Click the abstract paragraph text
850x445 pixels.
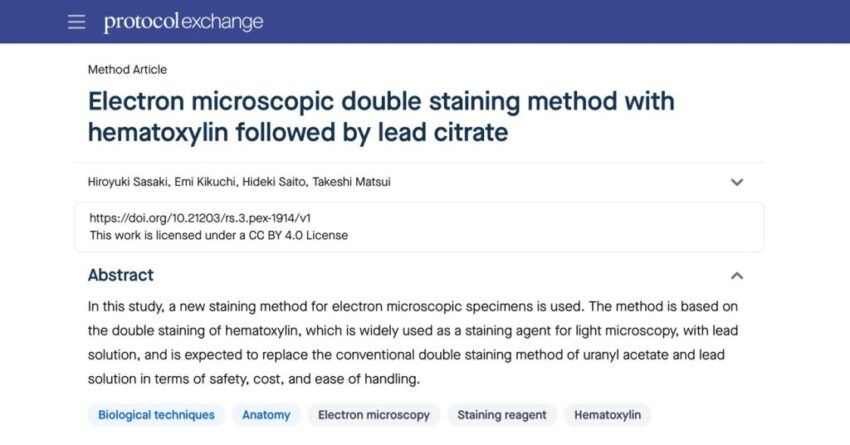coord(413,343)
